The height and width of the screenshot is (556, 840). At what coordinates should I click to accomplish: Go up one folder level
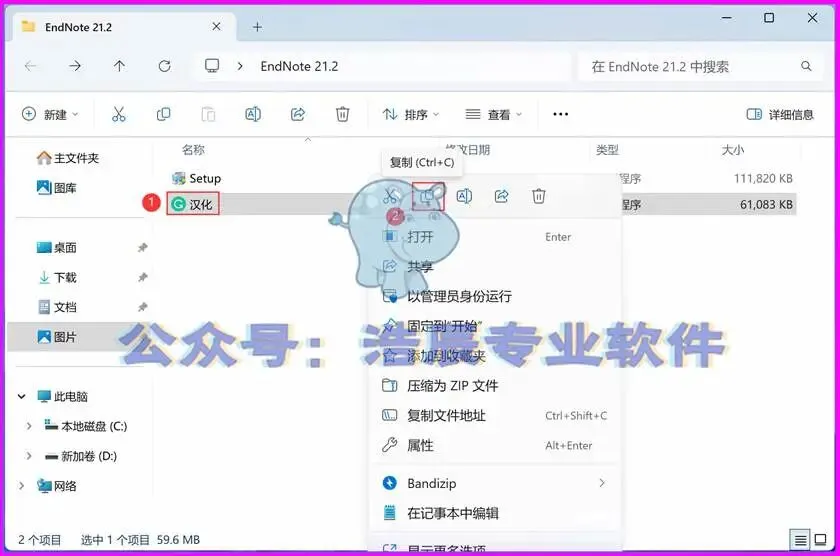(119, 66)
